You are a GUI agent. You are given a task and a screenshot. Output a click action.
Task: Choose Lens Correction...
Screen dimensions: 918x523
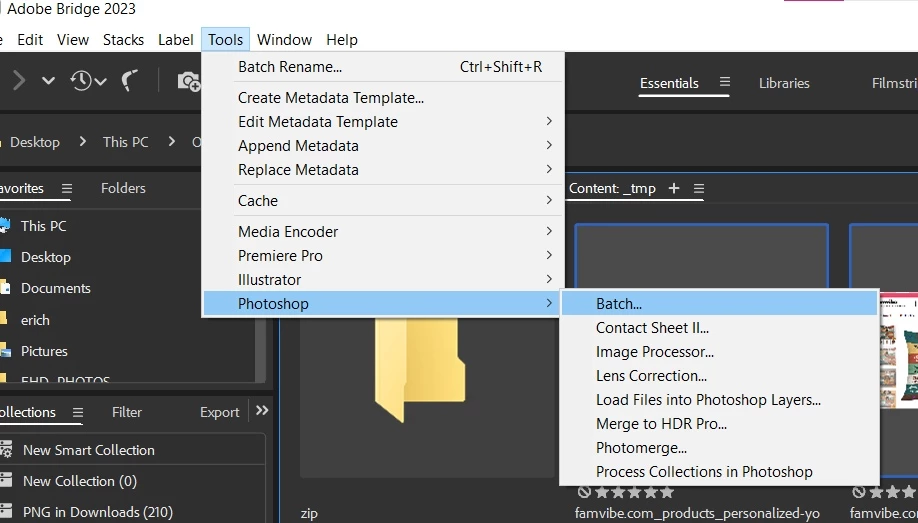tap(720, 376)
